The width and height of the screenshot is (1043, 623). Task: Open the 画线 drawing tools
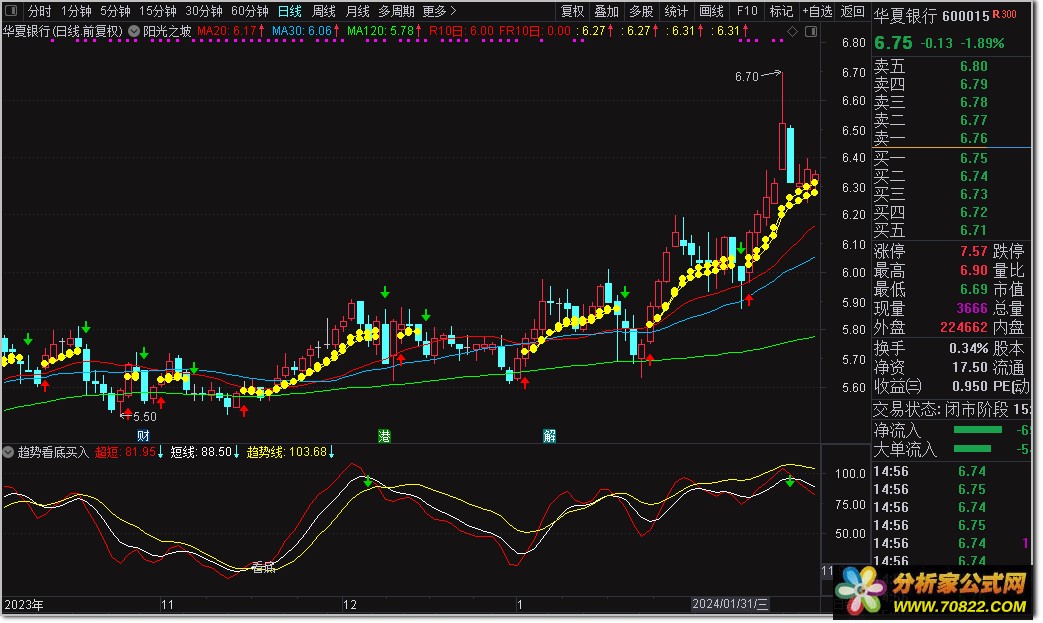coord(711,11)
